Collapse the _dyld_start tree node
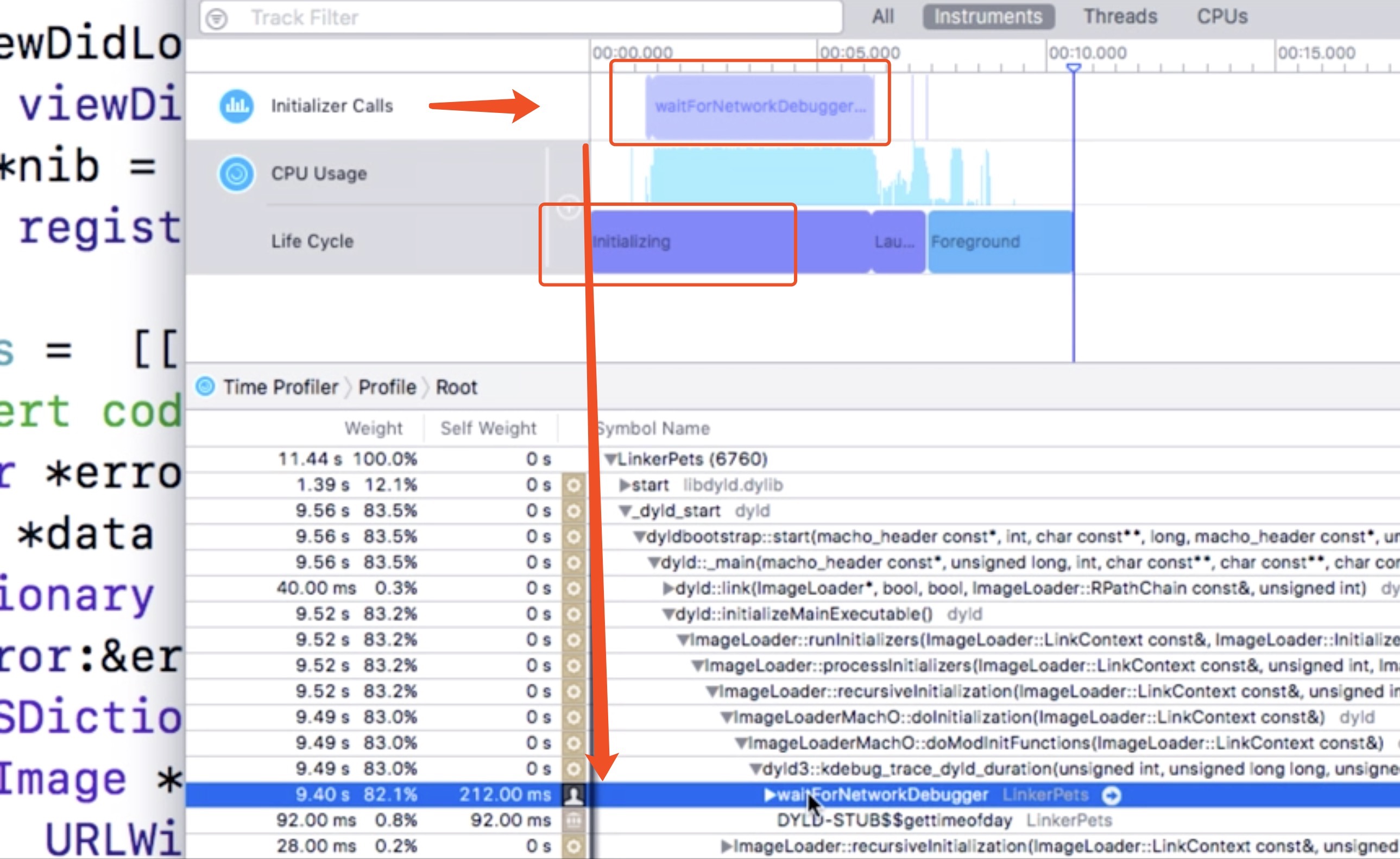 (x=625, y=511)
